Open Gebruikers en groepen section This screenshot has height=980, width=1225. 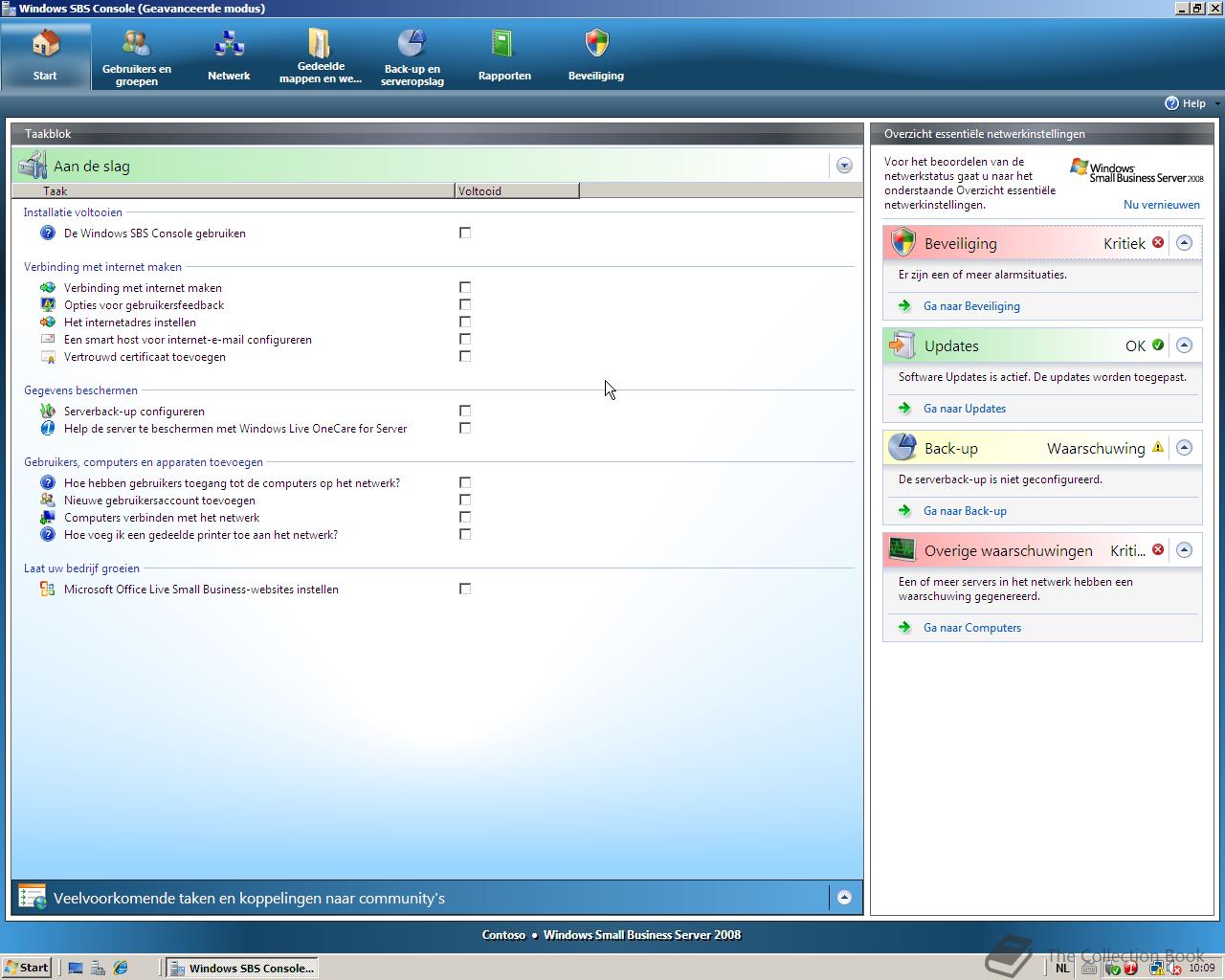coord(137,57)
